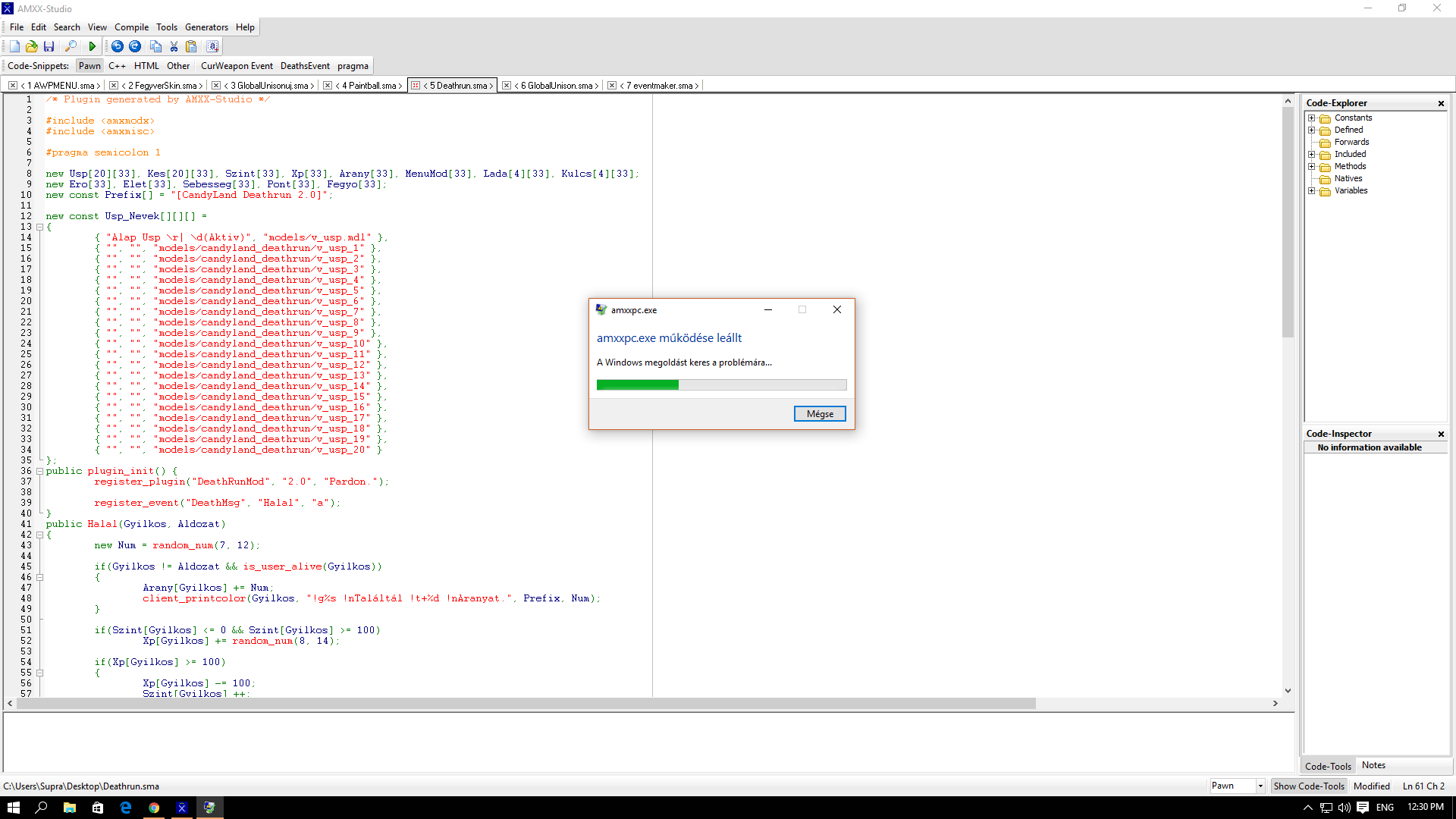Switch to the 4 Paintball.sma tab
This screenshot has width=1456, height=819.
pyautogui.click(x=369, y=86)
